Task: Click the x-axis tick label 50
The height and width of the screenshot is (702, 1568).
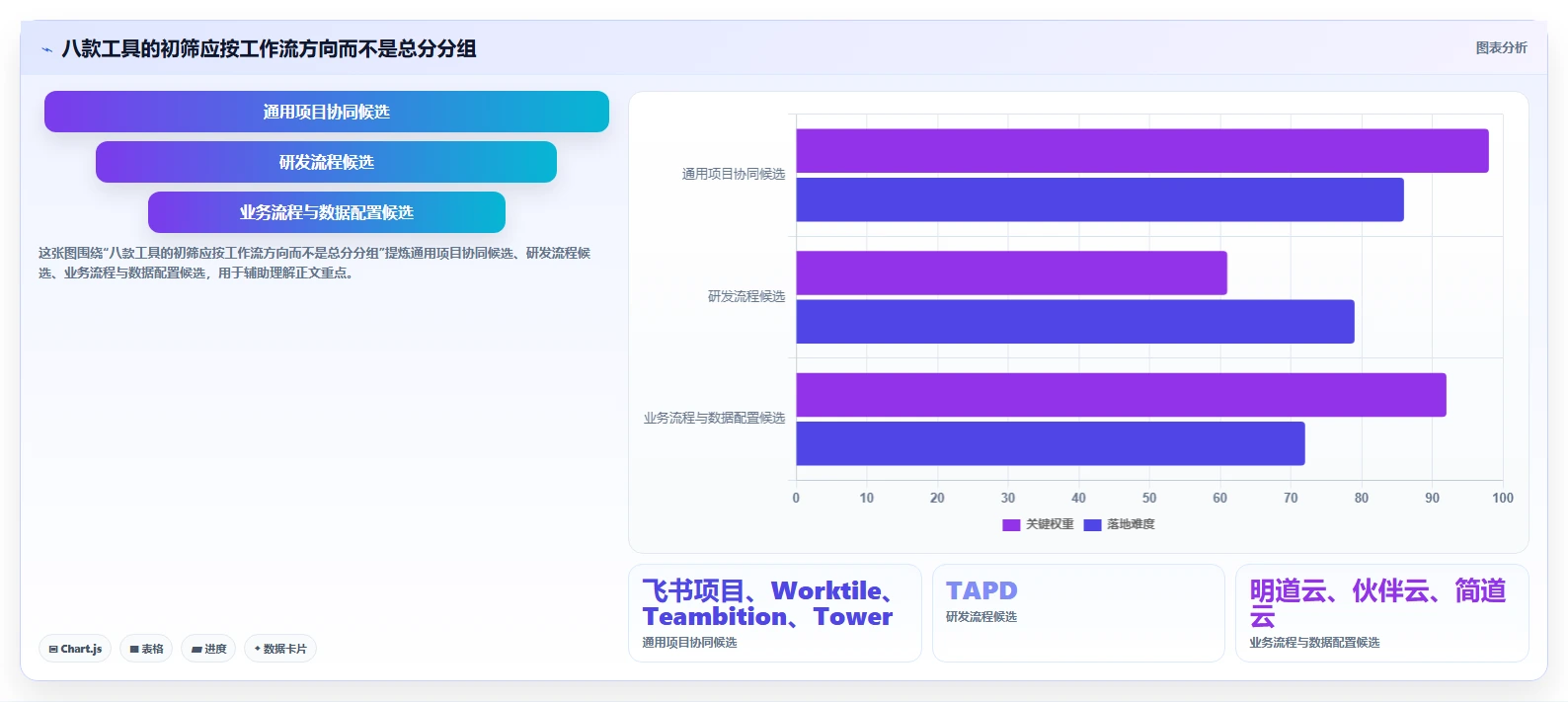Action: pyautogui.click(x=1149, y=498)
